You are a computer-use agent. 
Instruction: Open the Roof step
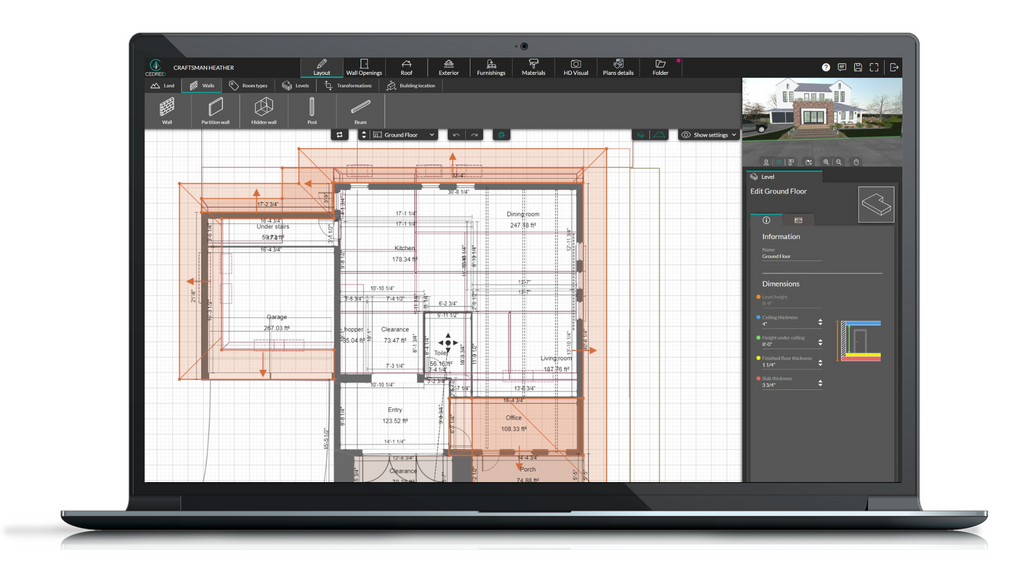pyautogui.click(x=406, y=67)
